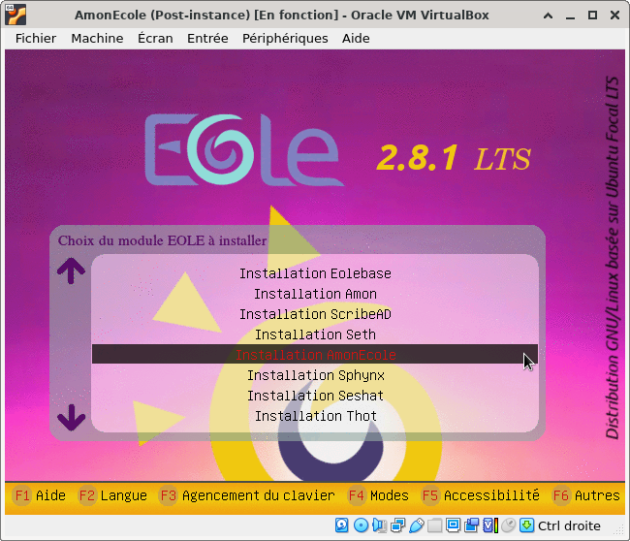Open the Périphériques menu

click(x=285, y=38)
